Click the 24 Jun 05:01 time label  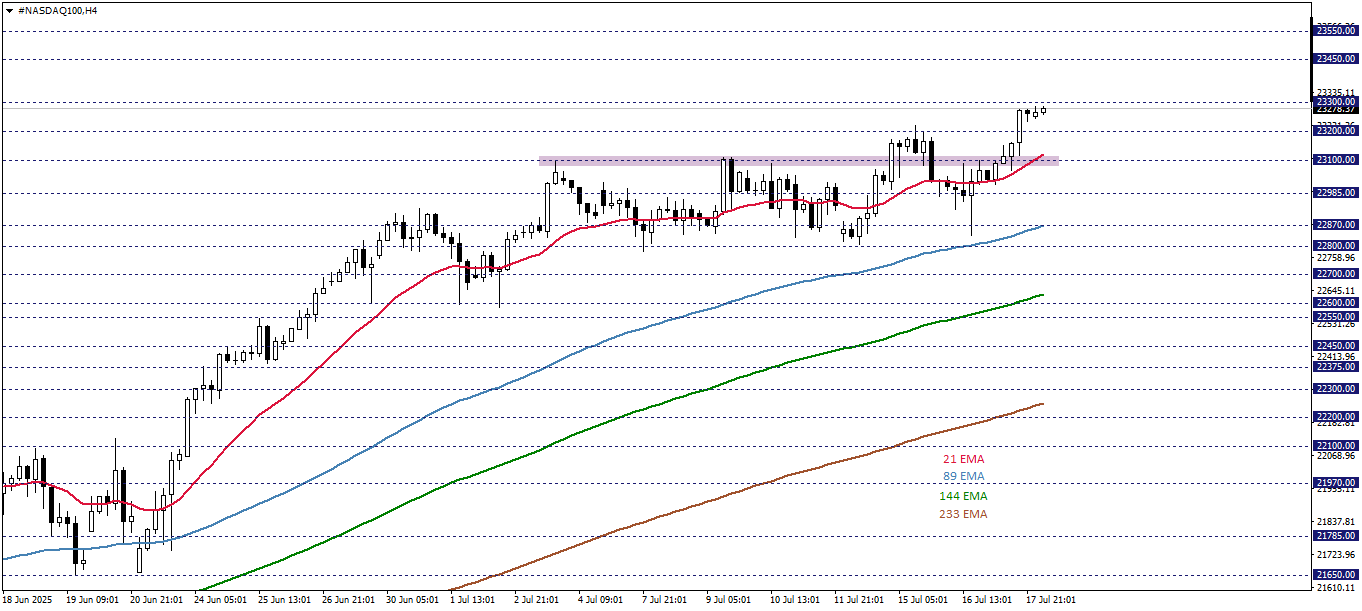click(220, 600)
